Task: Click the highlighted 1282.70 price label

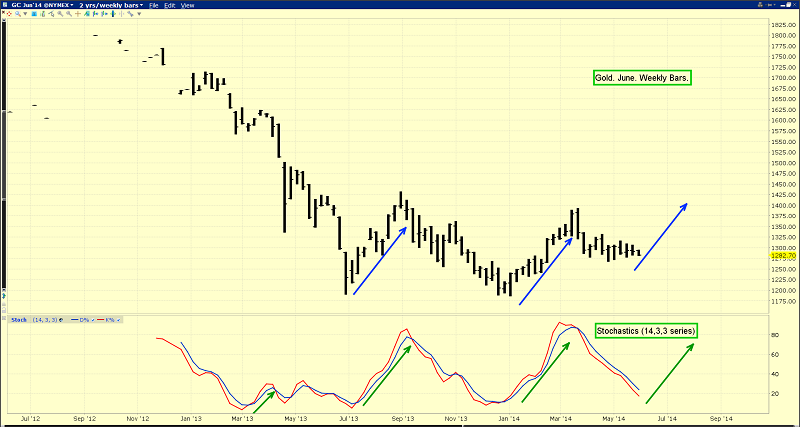Action: (783, 256)
